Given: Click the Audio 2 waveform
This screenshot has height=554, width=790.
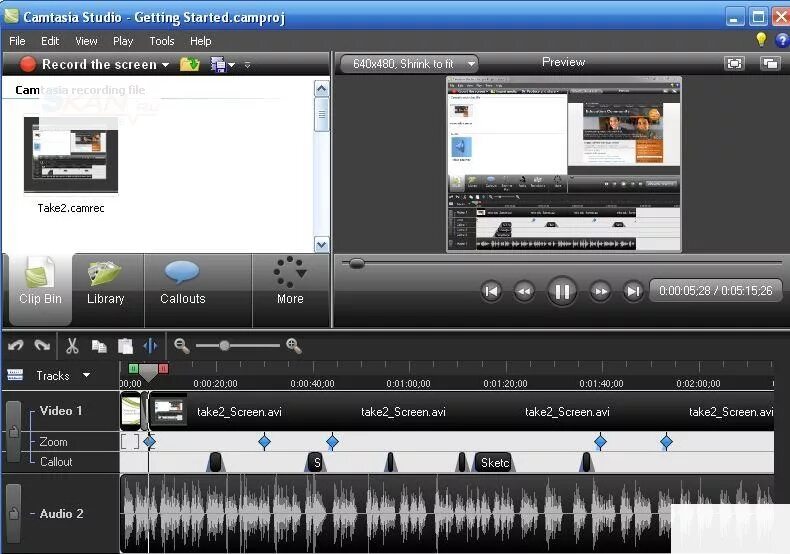Looking at the screenshot, I should 446,514.
